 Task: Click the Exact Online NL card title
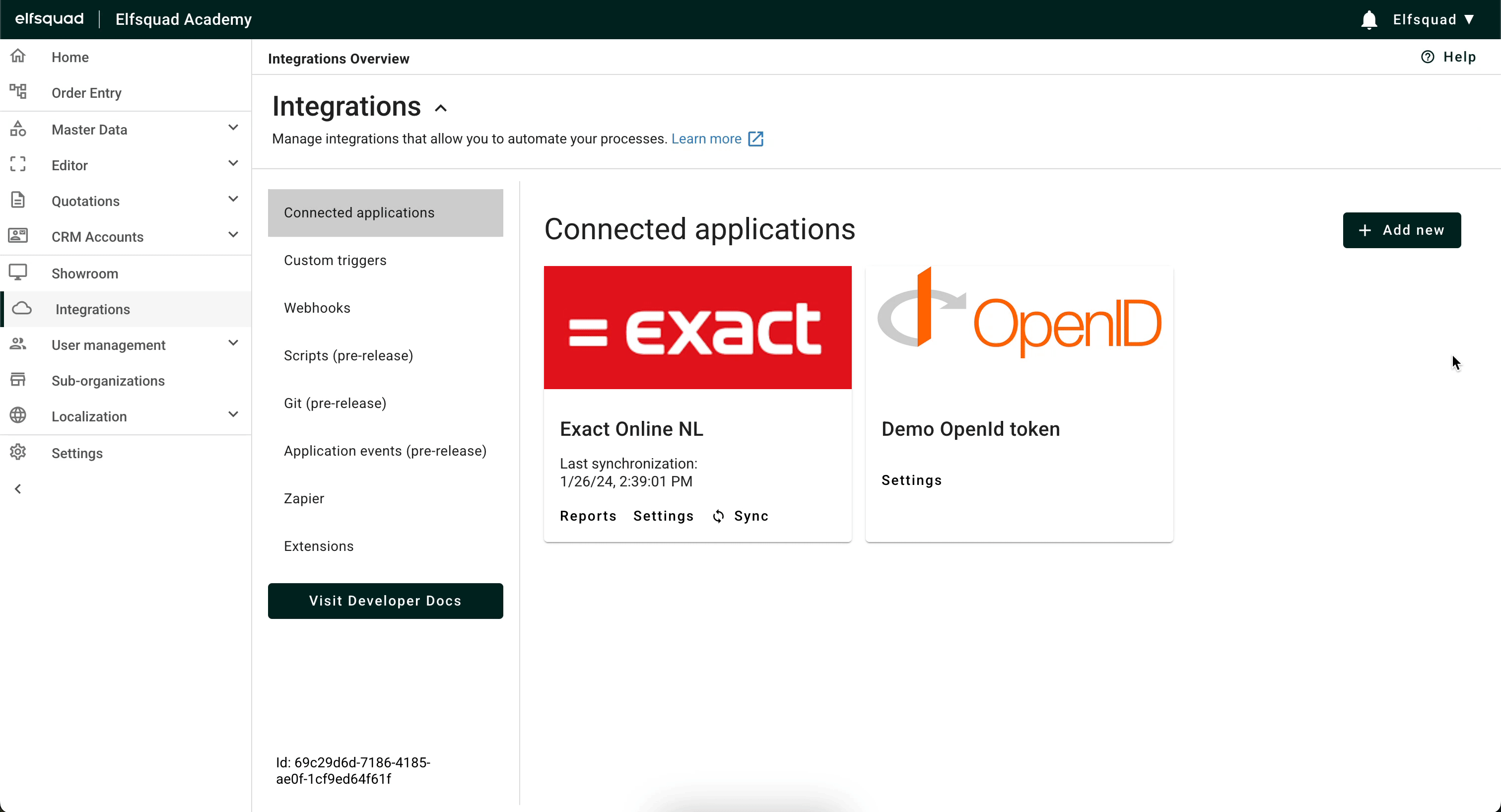(631, 429)
